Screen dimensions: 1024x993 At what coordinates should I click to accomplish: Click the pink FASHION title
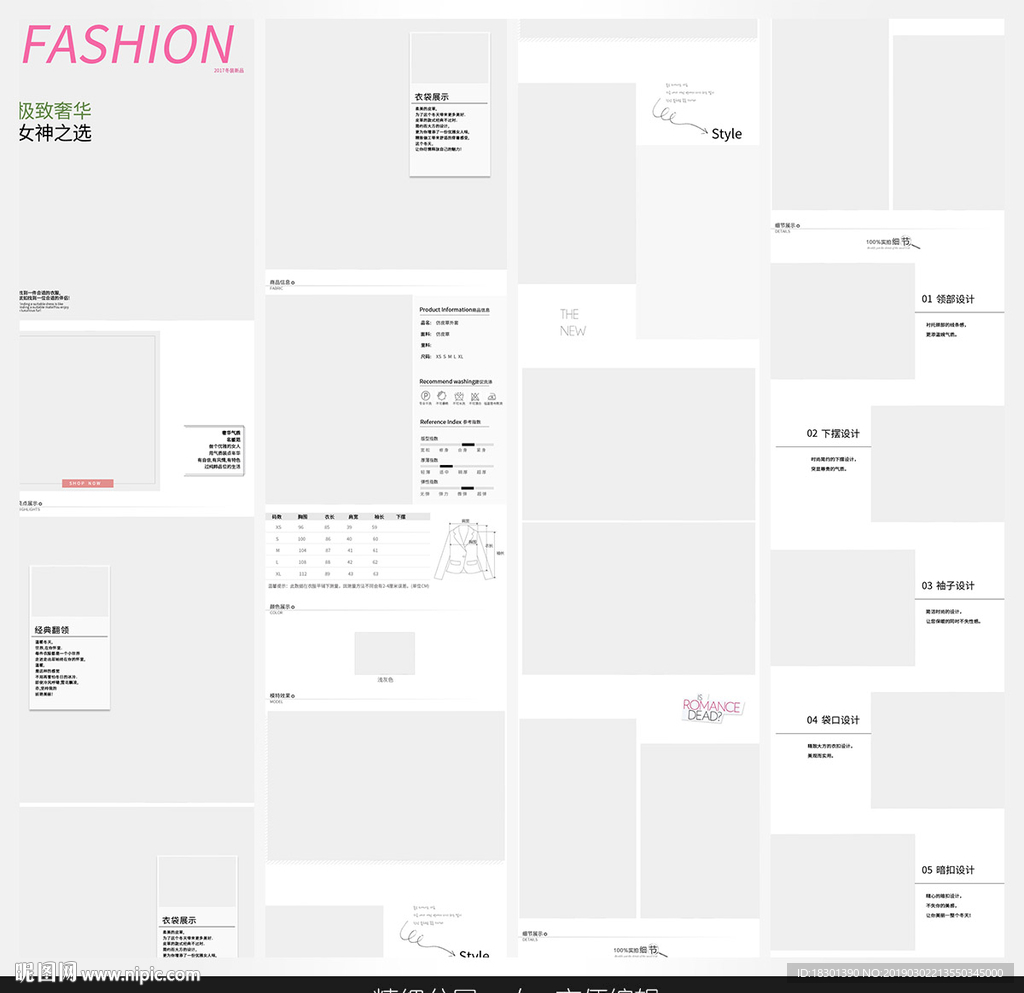127,45
